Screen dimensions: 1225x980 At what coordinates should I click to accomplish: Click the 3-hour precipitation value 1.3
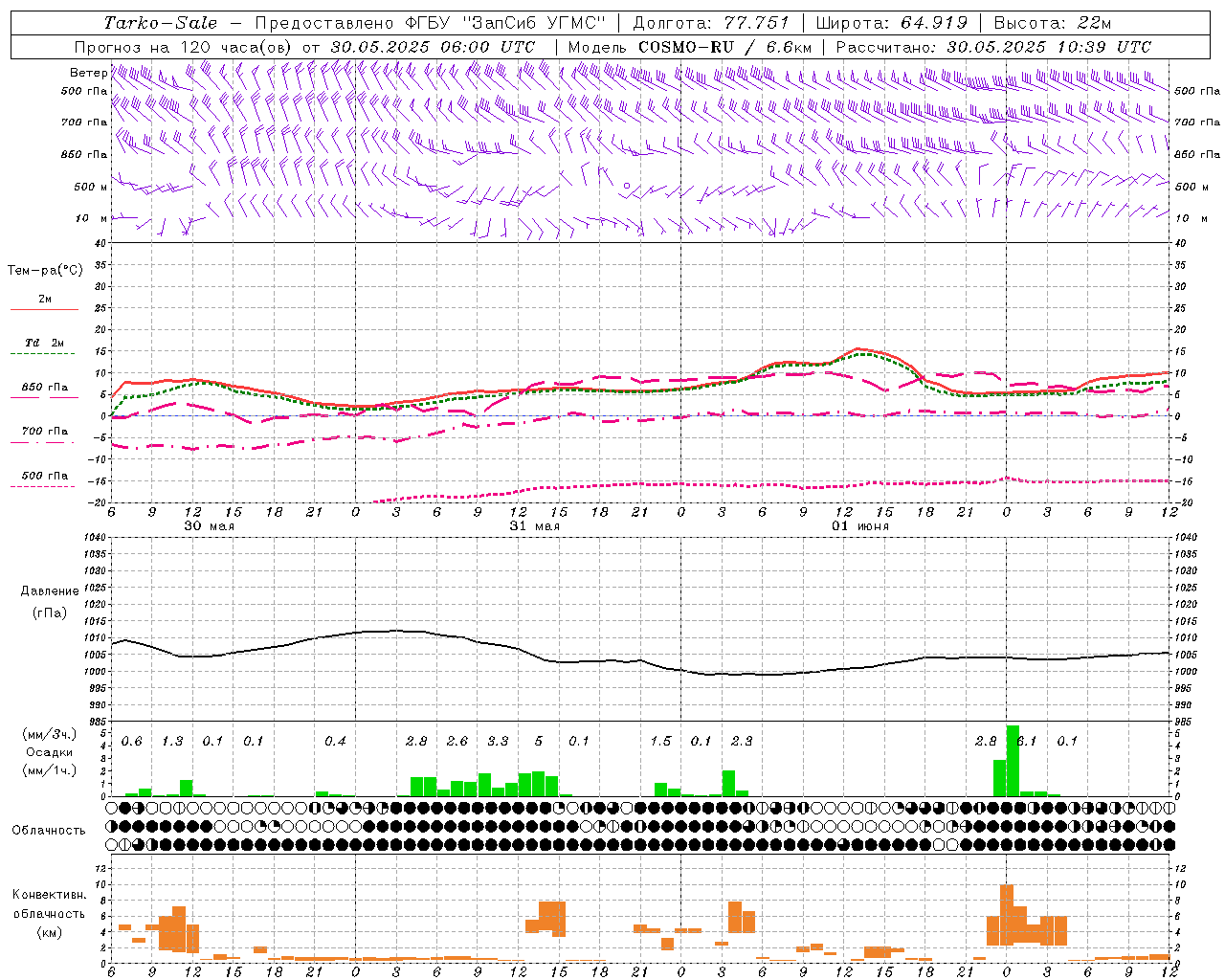point(172,742)
